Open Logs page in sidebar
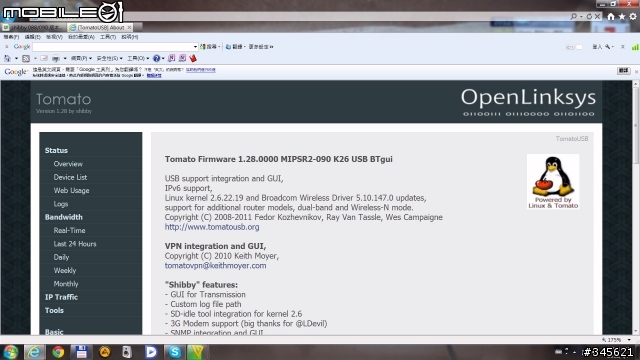This screenshot has width=640, height=360. [61, 204]
